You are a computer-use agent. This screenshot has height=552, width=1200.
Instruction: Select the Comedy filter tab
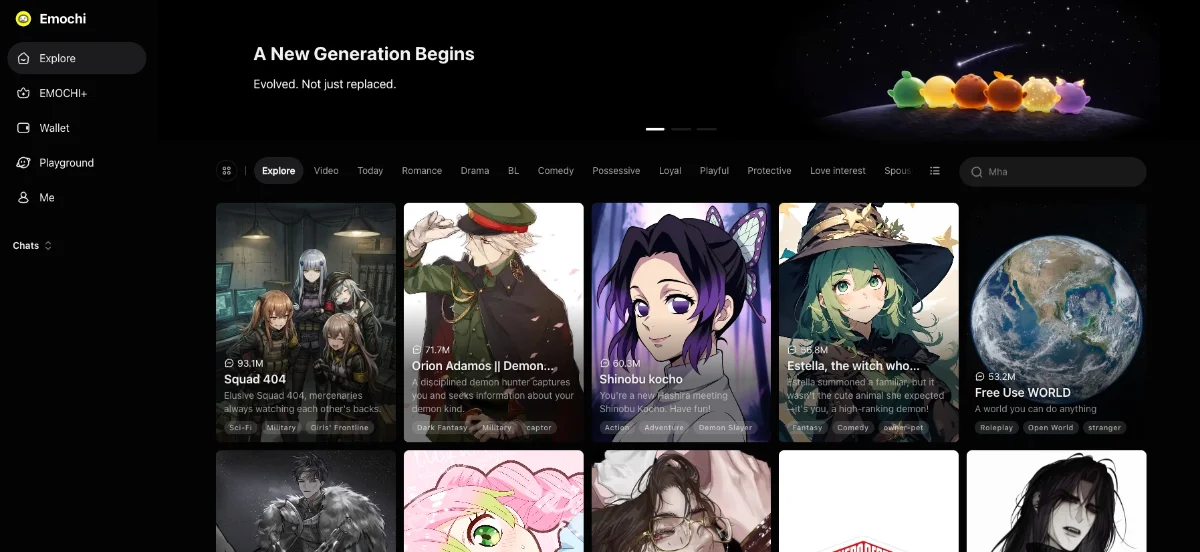[x=556, y=171]
